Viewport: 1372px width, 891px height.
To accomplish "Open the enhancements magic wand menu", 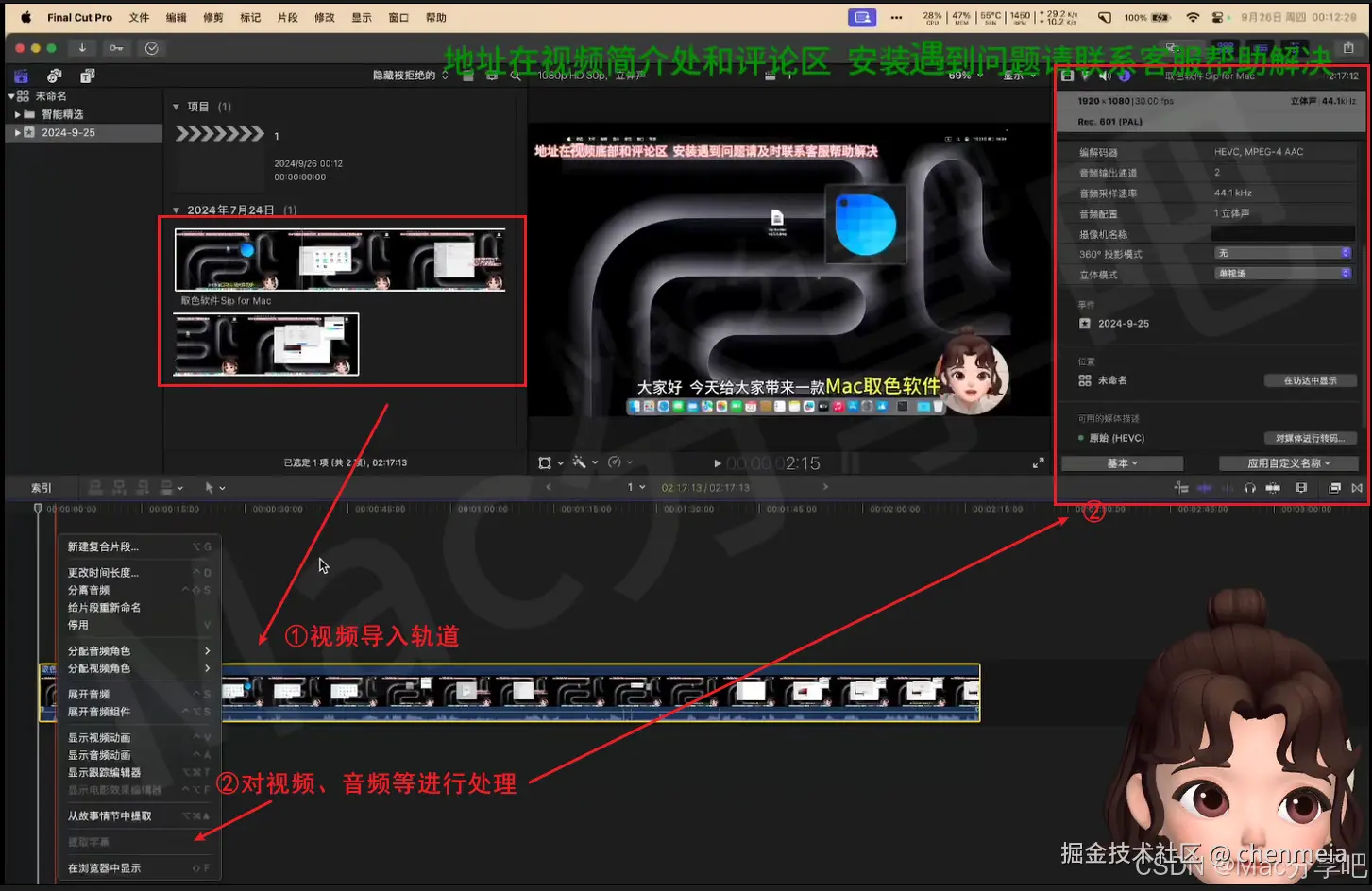I will (581, 462).
